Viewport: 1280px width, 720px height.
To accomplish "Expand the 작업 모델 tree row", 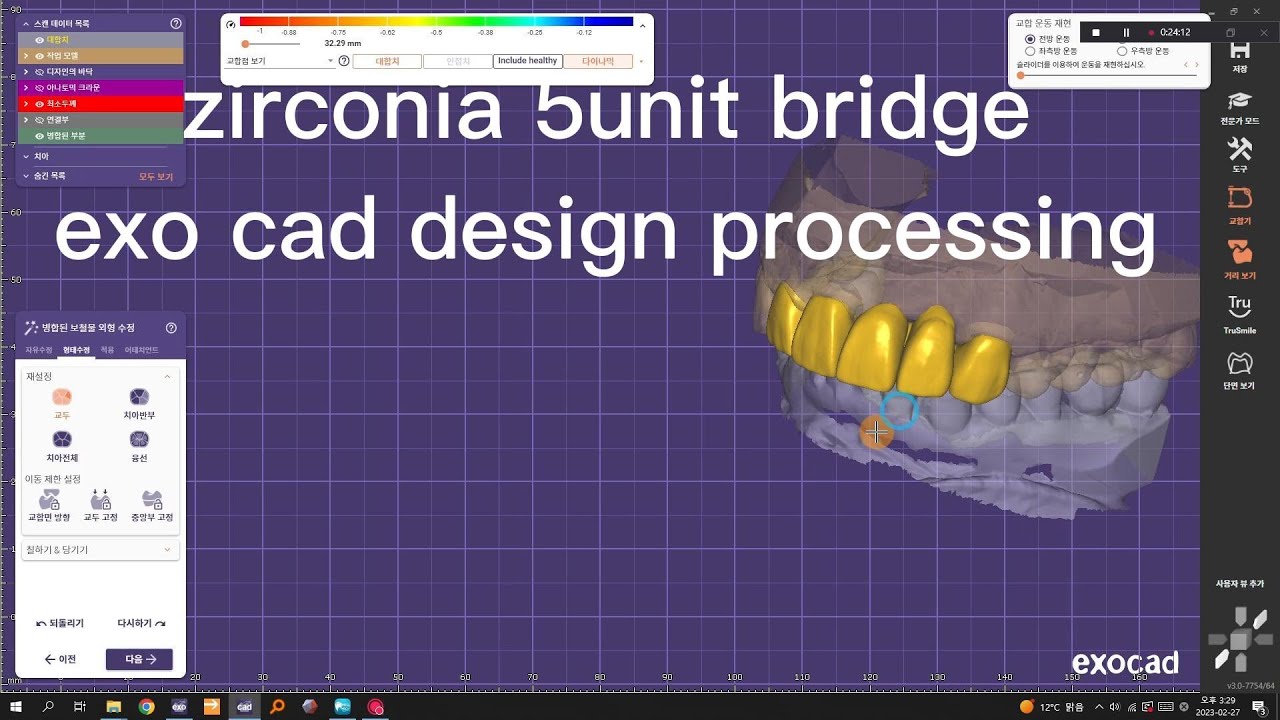I will point(26,56).
